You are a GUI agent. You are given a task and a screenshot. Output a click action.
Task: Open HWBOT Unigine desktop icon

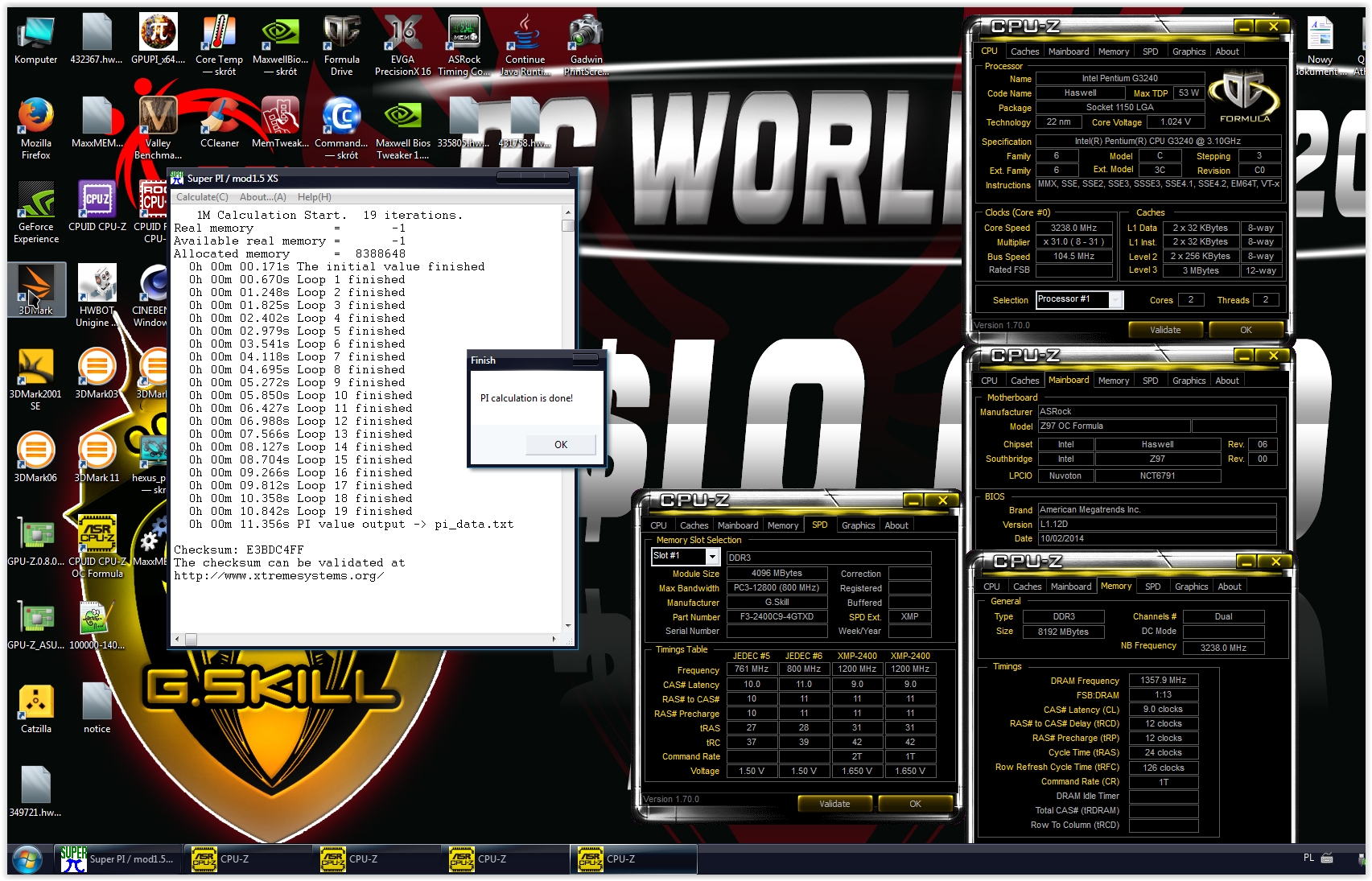coord(97,296)
